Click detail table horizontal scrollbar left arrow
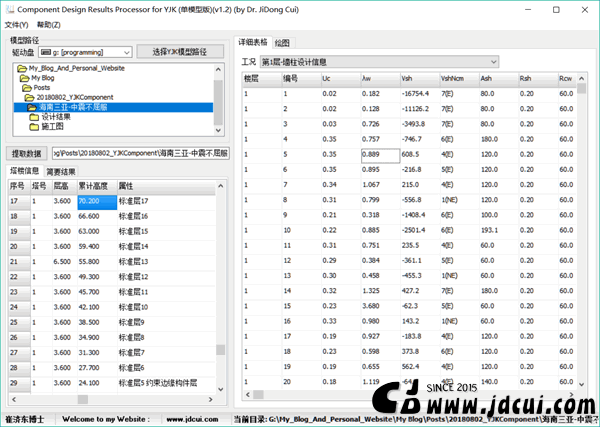Screen dimensions: 600x427 [248, 394]
